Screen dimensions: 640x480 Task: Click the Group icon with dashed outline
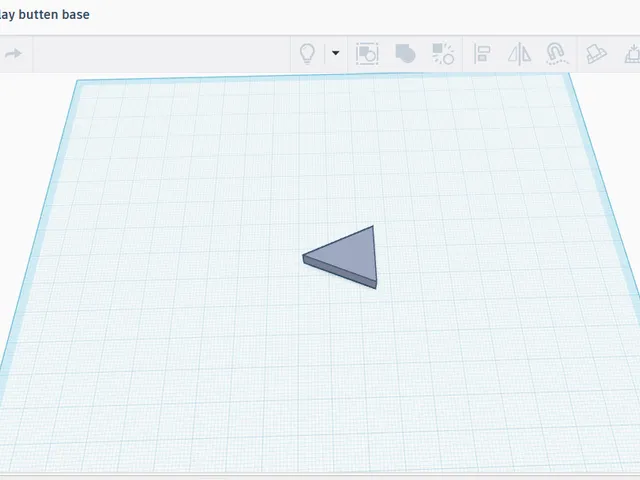(x=367, y=53)
